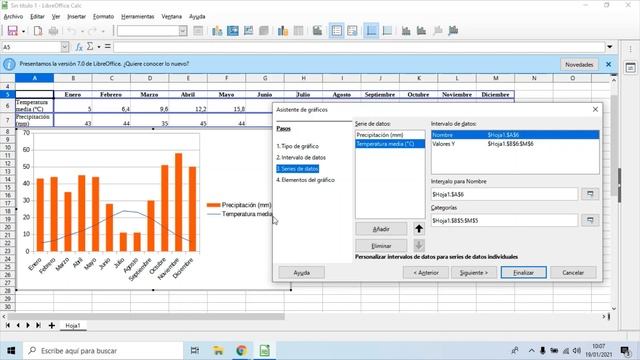Image resolution: width=640 pixels, height=360 pixels.
Task: Open the Herramientas menu
Action: [x=138, y=16]
